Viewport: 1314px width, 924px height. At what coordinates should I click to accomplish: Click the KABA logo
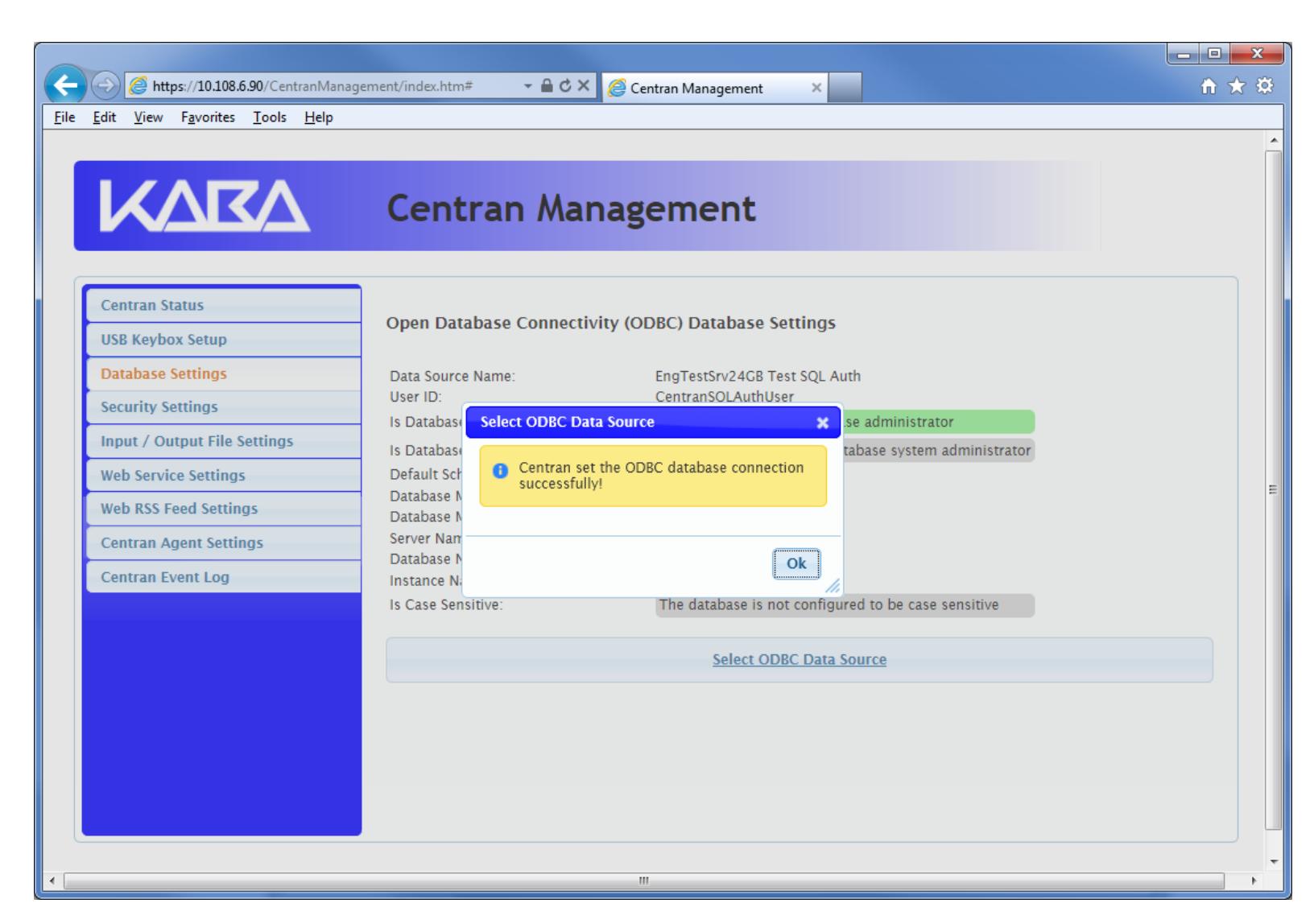[205, 208]
